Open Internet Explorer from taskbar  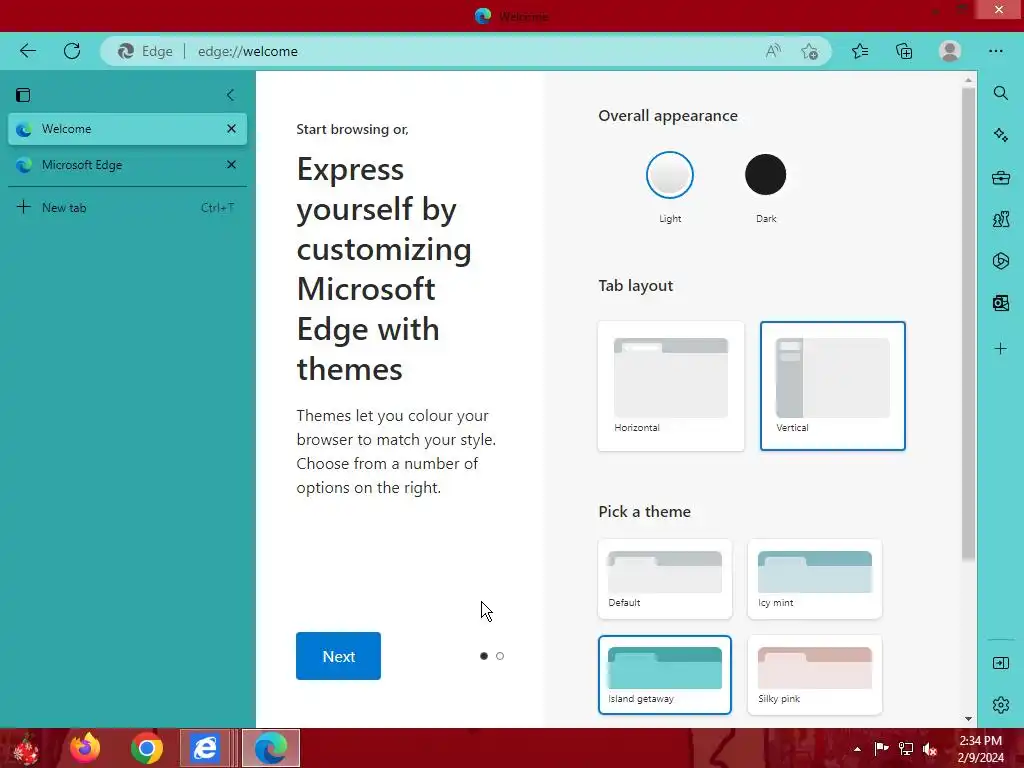point(205,748)
